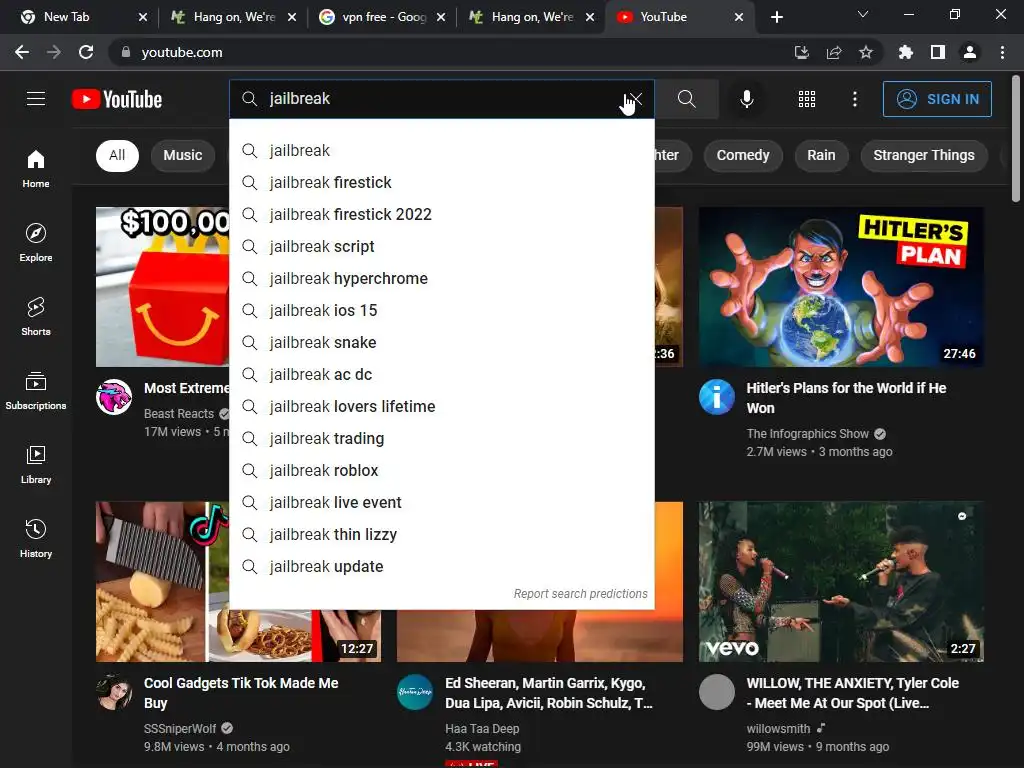Choose suggestion "jailbreak snake"

click(x=441, y=342)
